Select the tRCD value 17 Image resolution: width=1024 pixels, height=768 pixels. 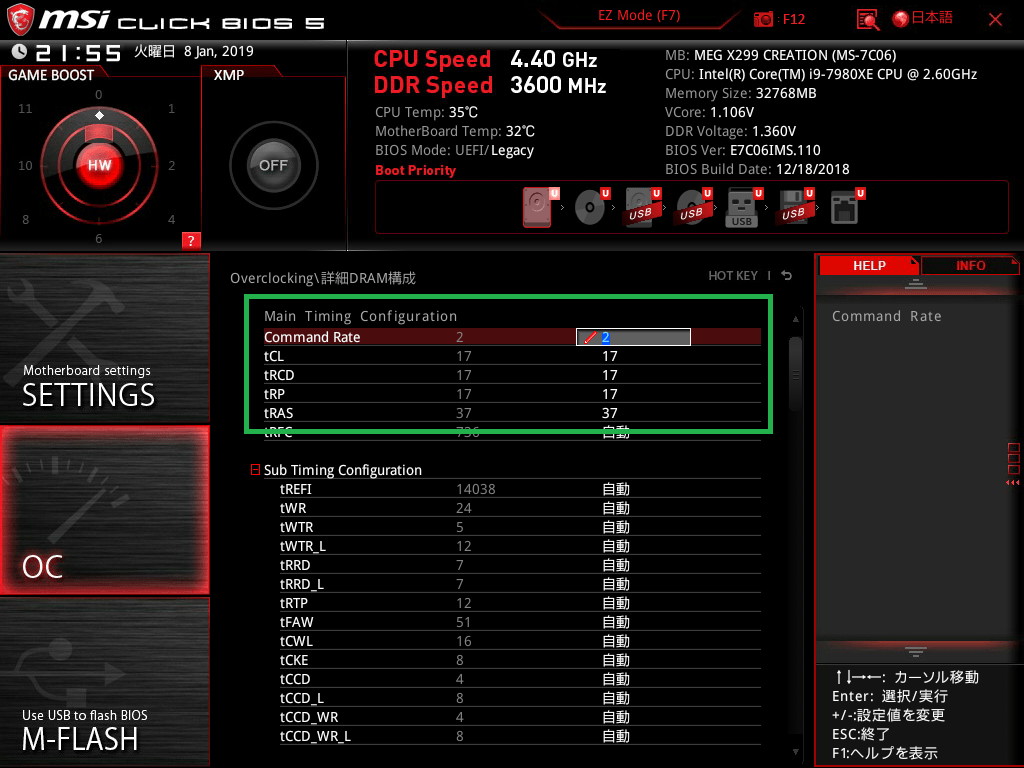tap(609, 375)
